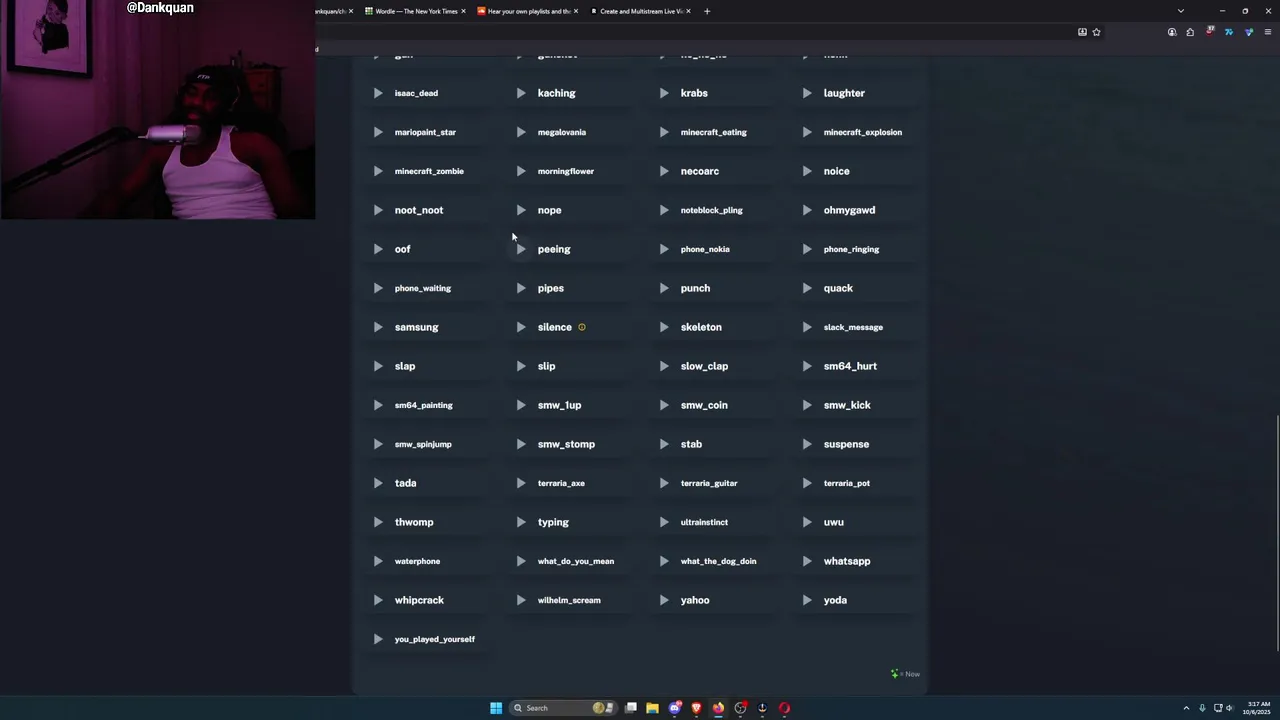Viewport: 1280px width, 720px height.
Task: Click the yellow info icon next to silence
Action: [x=582, y=327]
